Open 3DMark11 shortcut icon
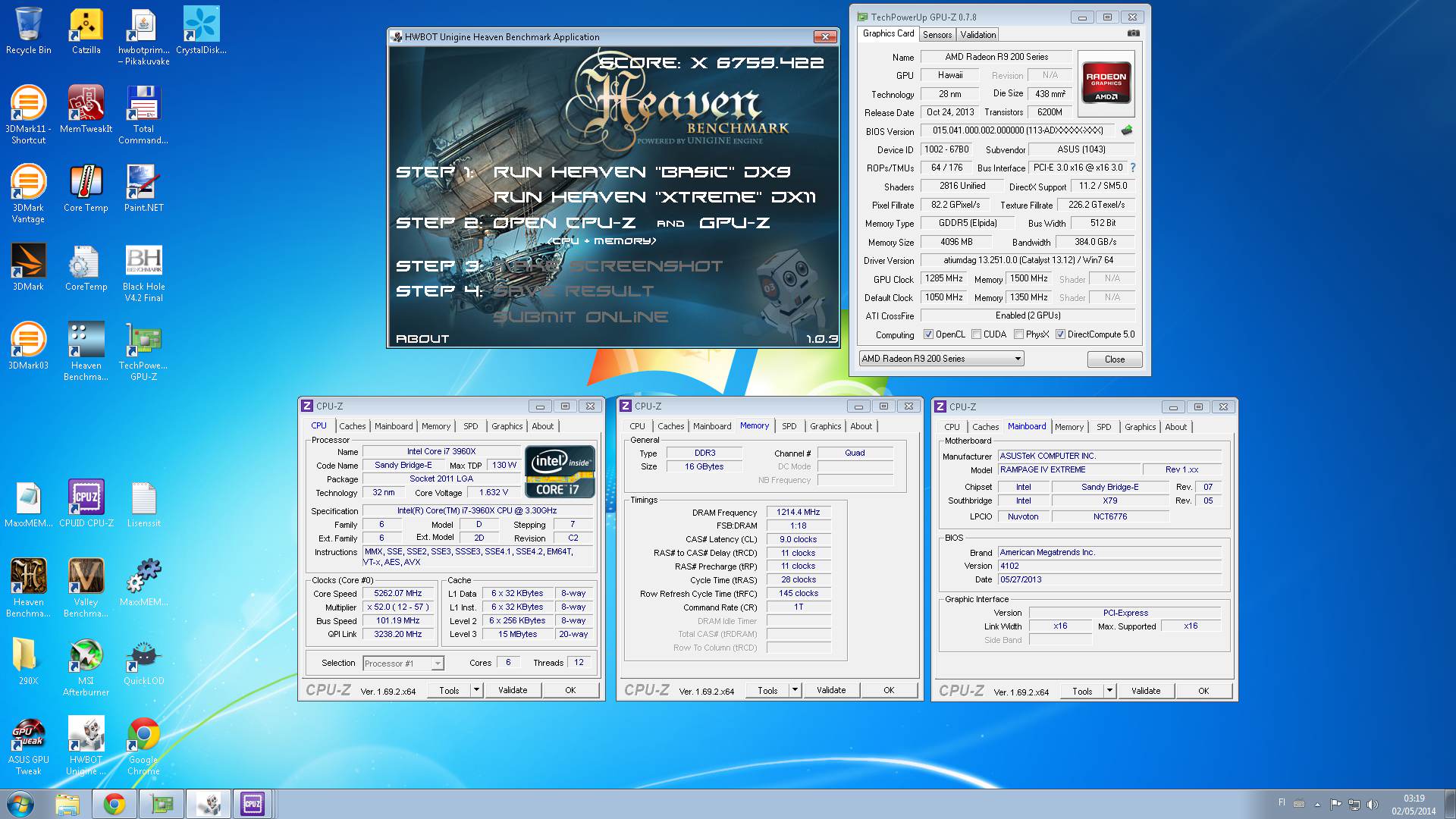The image size is (1456, 819). [x=29, y=115]
